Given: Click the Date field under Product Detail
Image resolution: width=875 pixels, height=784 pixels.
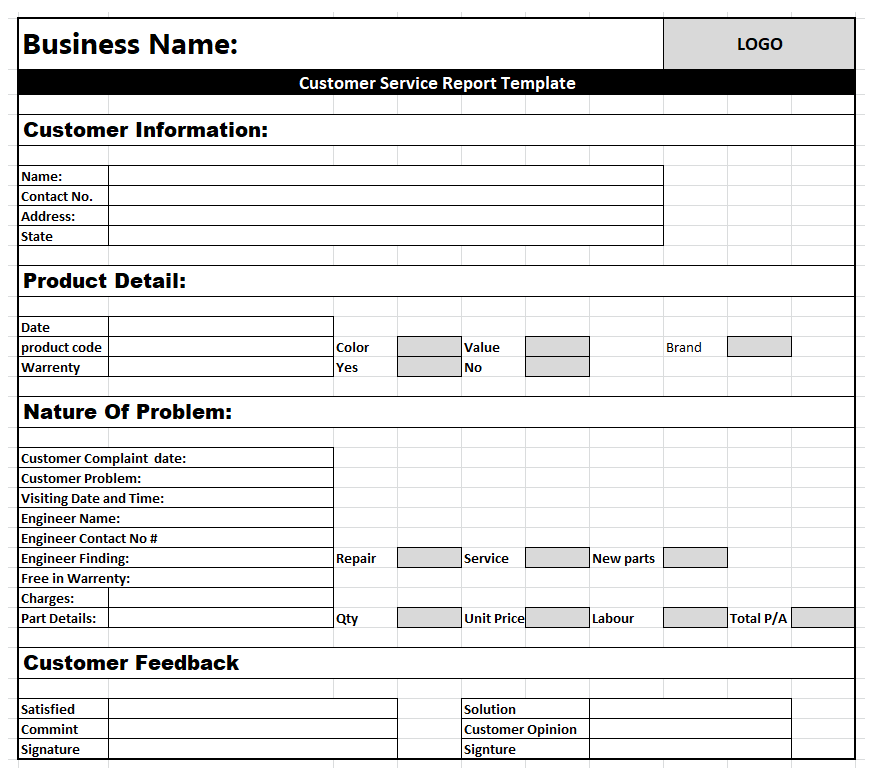Looking at the screenshot, I should (220, 327).
